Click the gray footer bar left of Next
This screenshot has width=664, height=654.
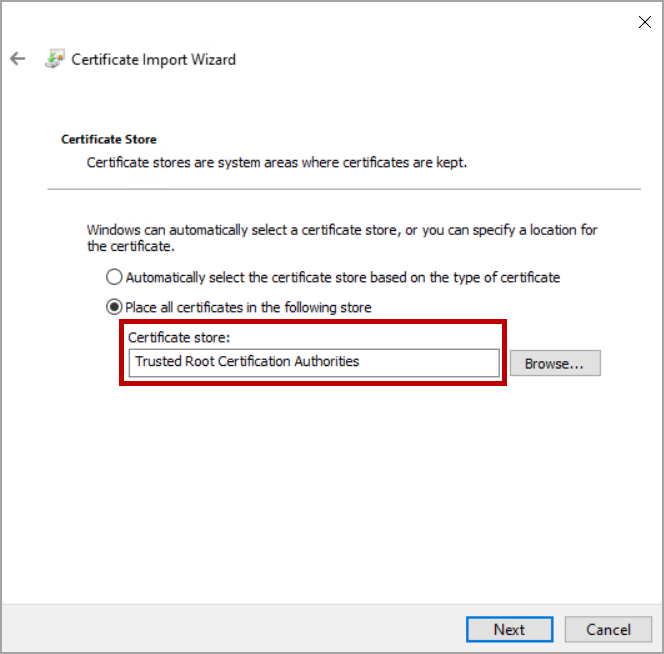[x=230, y=629]
